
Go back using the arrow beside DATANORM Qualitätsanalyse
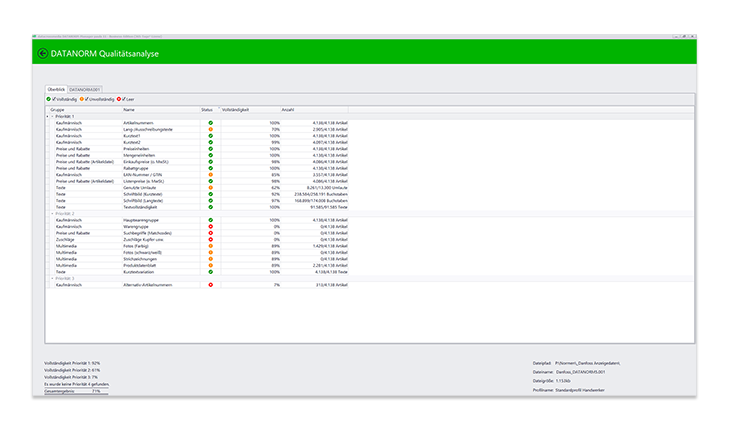(x=43, y=53)
